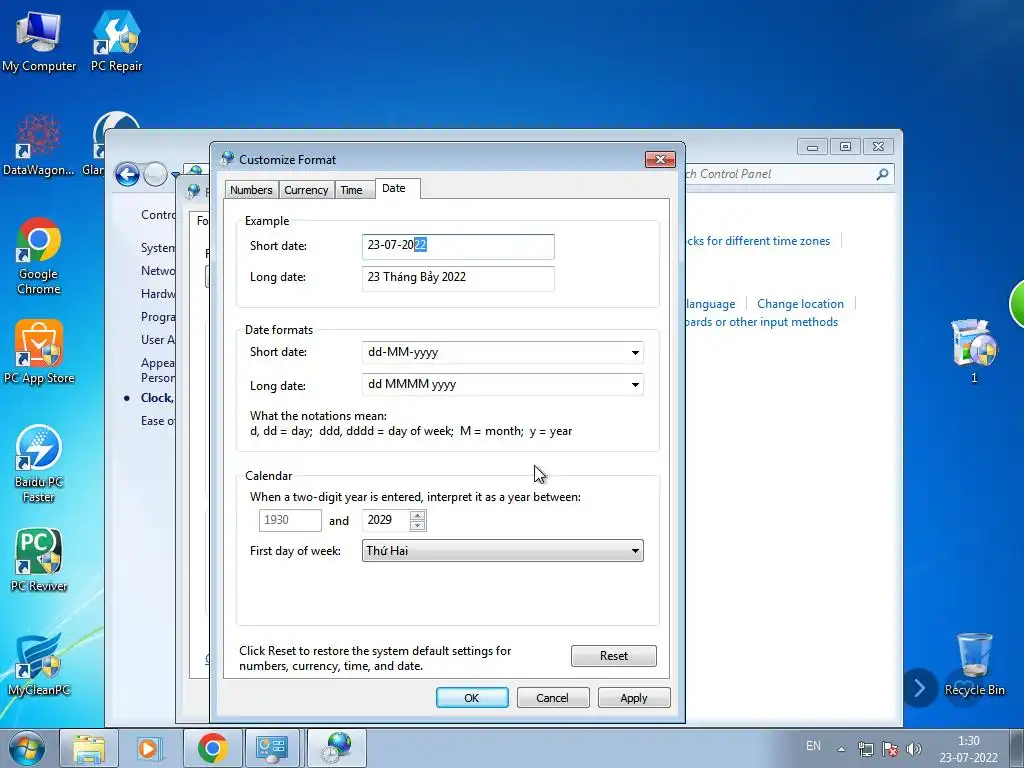The width and height of the screenshot is (1024, 768).
Task: Click Windows Start orb
Action: (27, 748)
